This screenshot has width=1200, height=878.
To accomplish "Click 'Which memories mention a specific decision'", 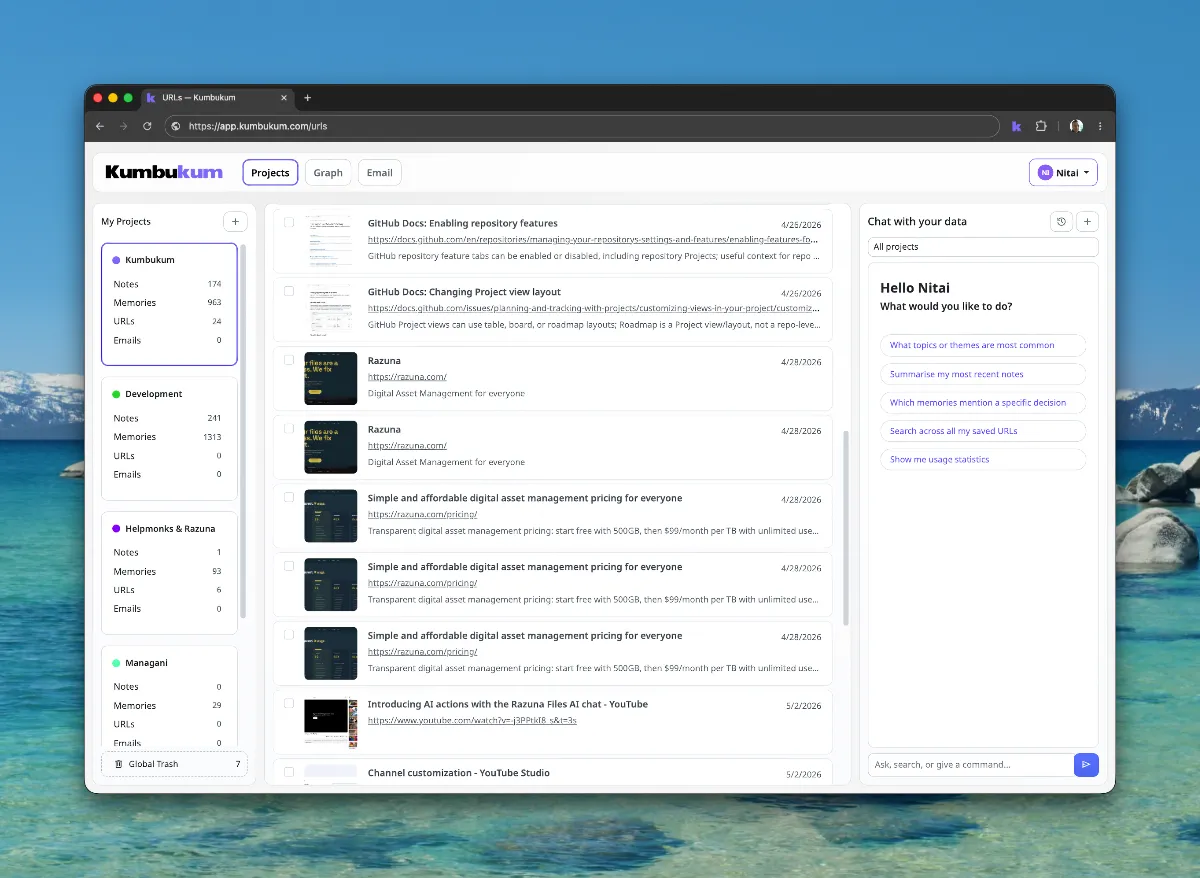I will (x=983, y=402).
